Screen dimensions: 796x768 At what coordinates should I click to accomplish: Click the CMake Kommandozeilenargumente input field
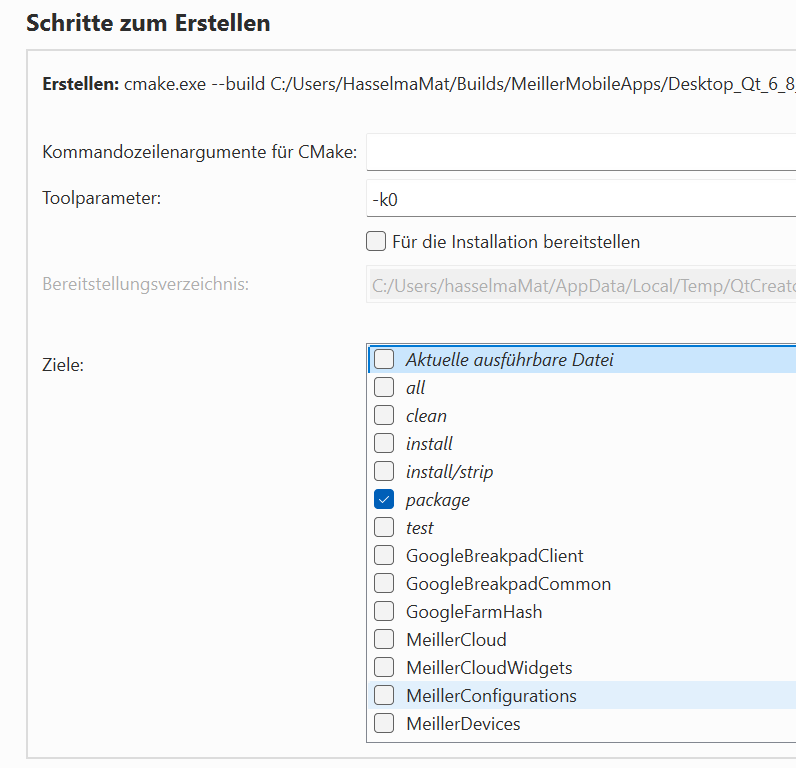pos(580,153)
